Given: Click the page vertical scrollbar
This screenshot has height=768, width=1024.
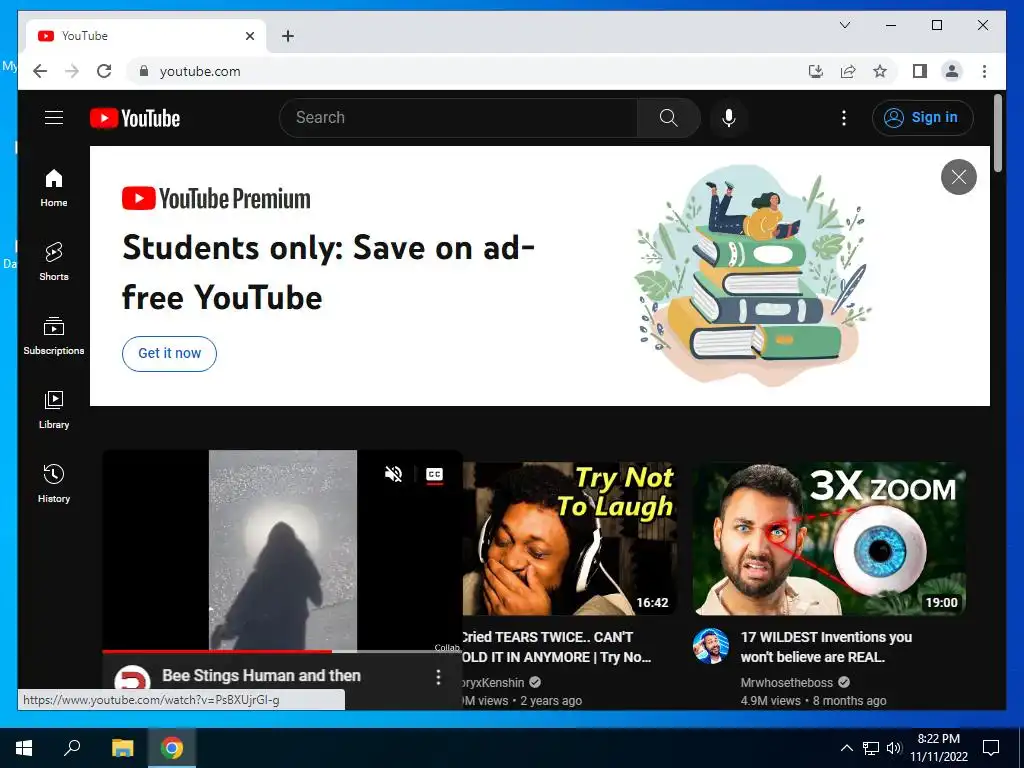Looking at the screenshot, I should 998,133.
